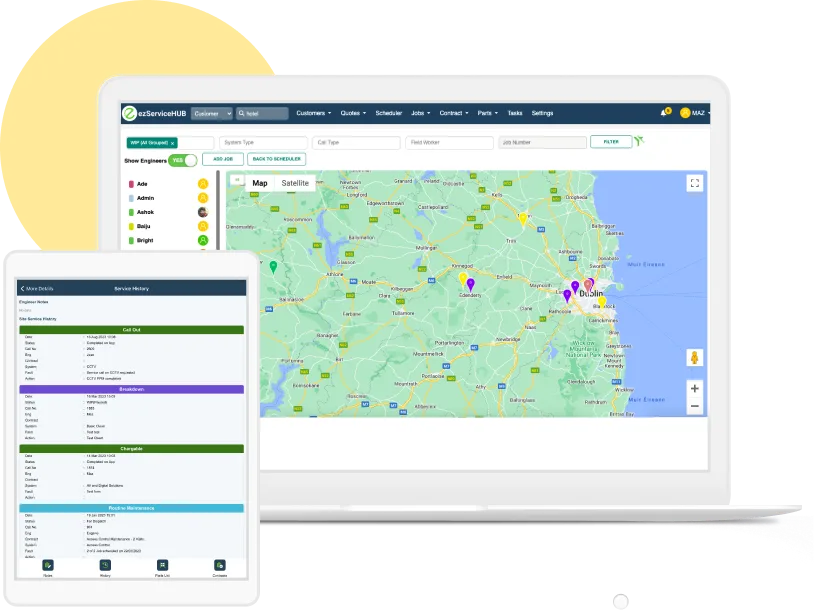The image size is (814, 610).
Task: Zoom out on the map
Action: [x=695, y=406]
